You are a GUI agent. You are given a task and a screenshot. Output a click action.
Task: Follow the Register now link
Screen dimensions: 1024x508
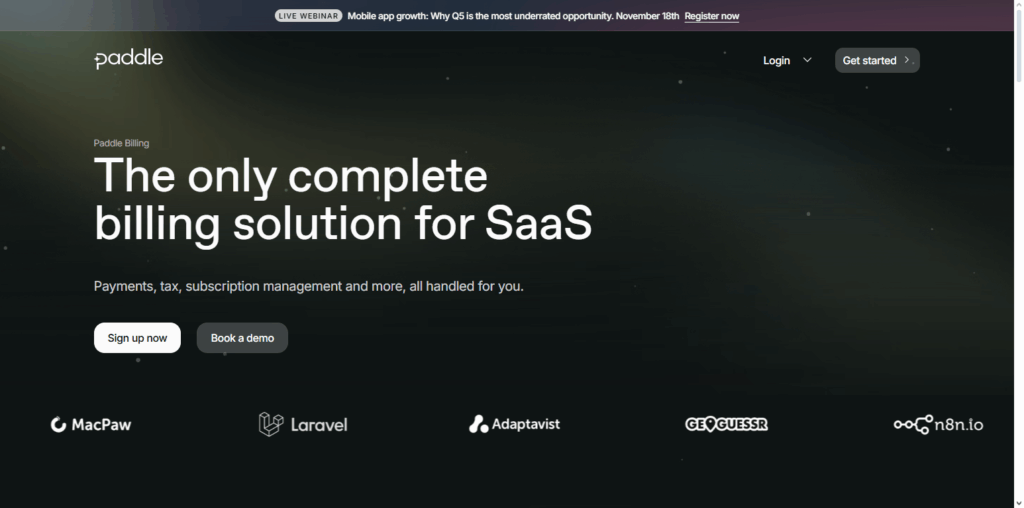coord(712,16)
